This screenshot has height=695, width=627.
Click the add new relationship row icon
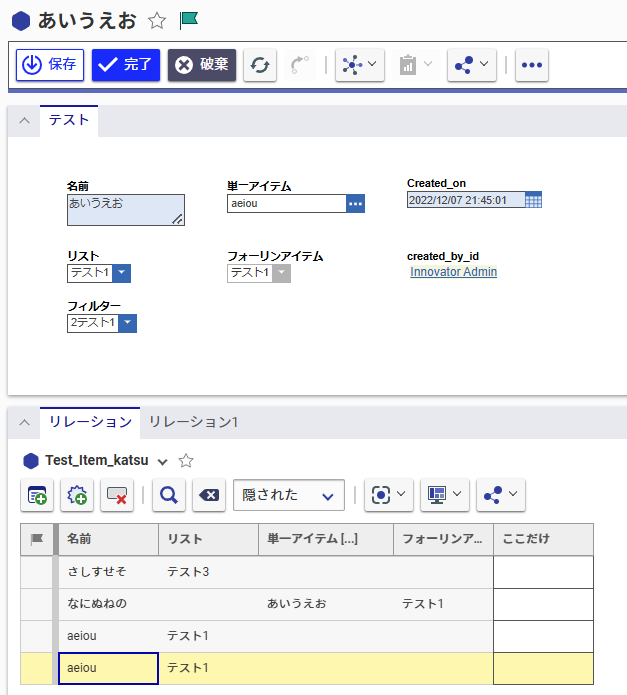click(x=37, y=495)
